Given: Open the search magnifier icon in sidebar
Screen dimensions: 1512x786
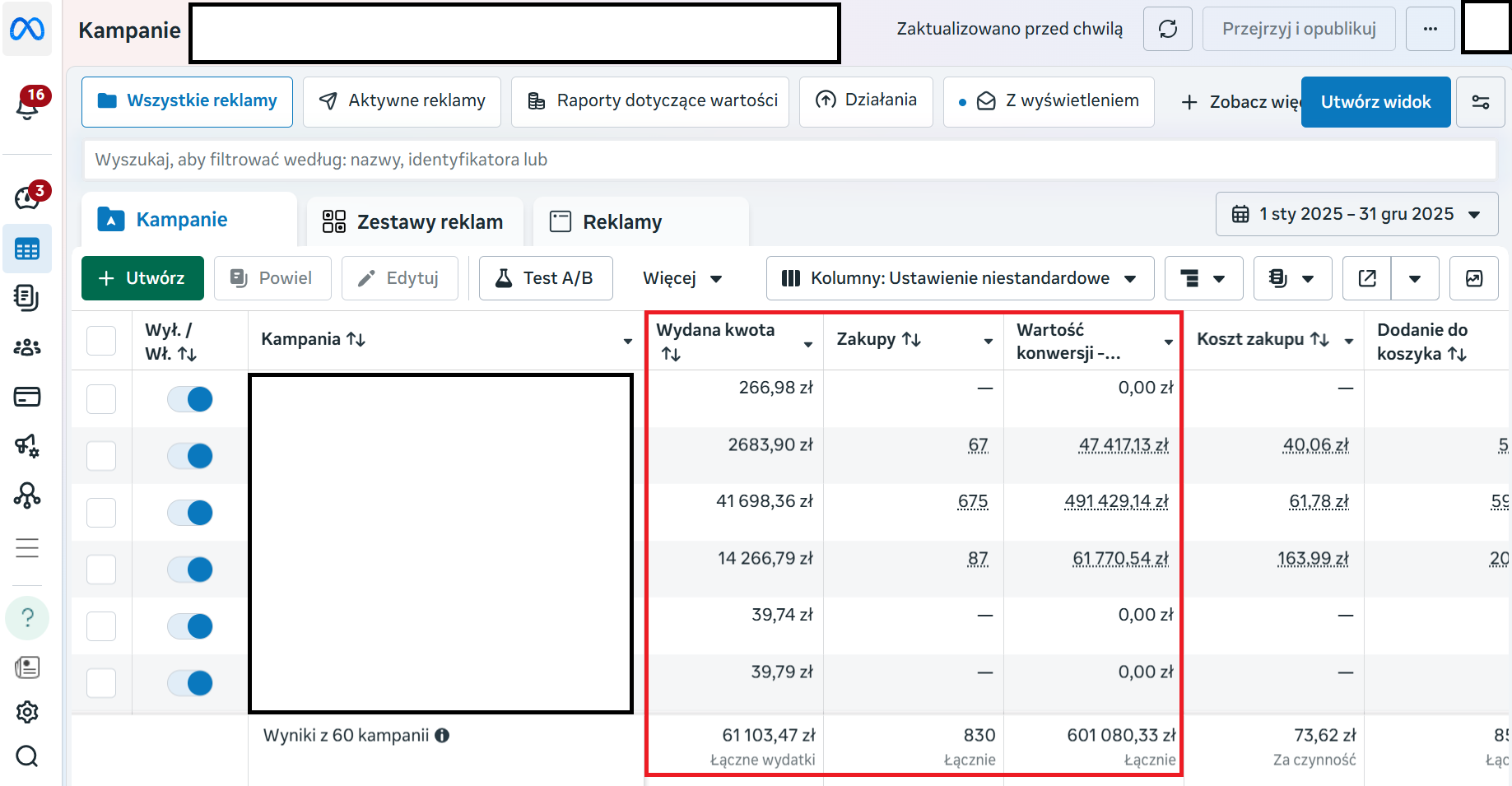Looking at the screenshot, I should [27, 756].
